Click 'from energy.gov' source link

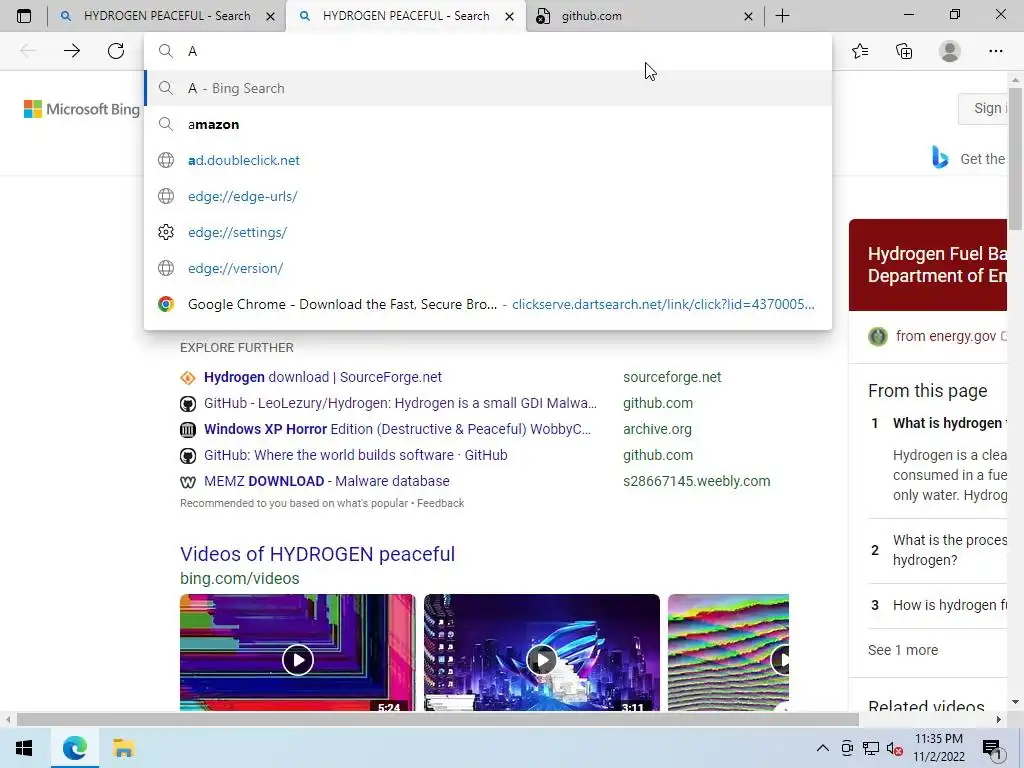945,336
